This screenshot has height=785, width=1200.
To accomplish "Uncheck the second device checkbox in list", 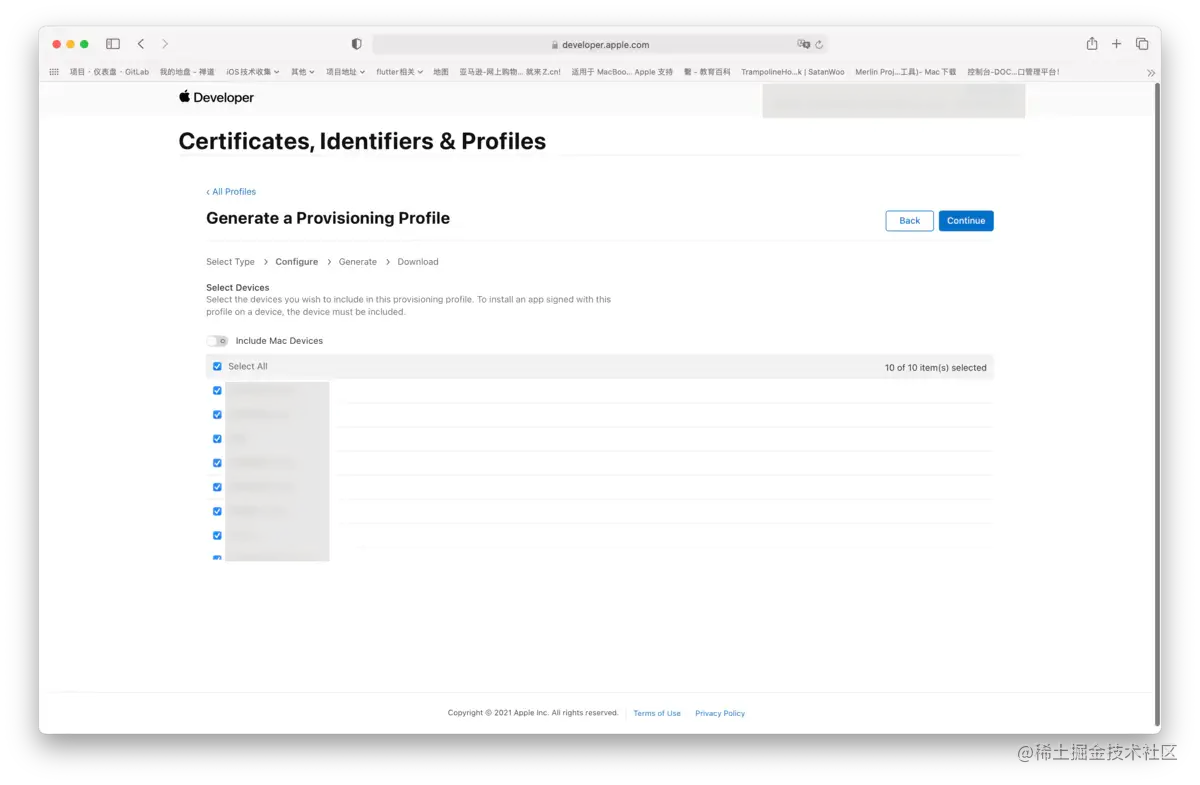I will click(217, 414).
